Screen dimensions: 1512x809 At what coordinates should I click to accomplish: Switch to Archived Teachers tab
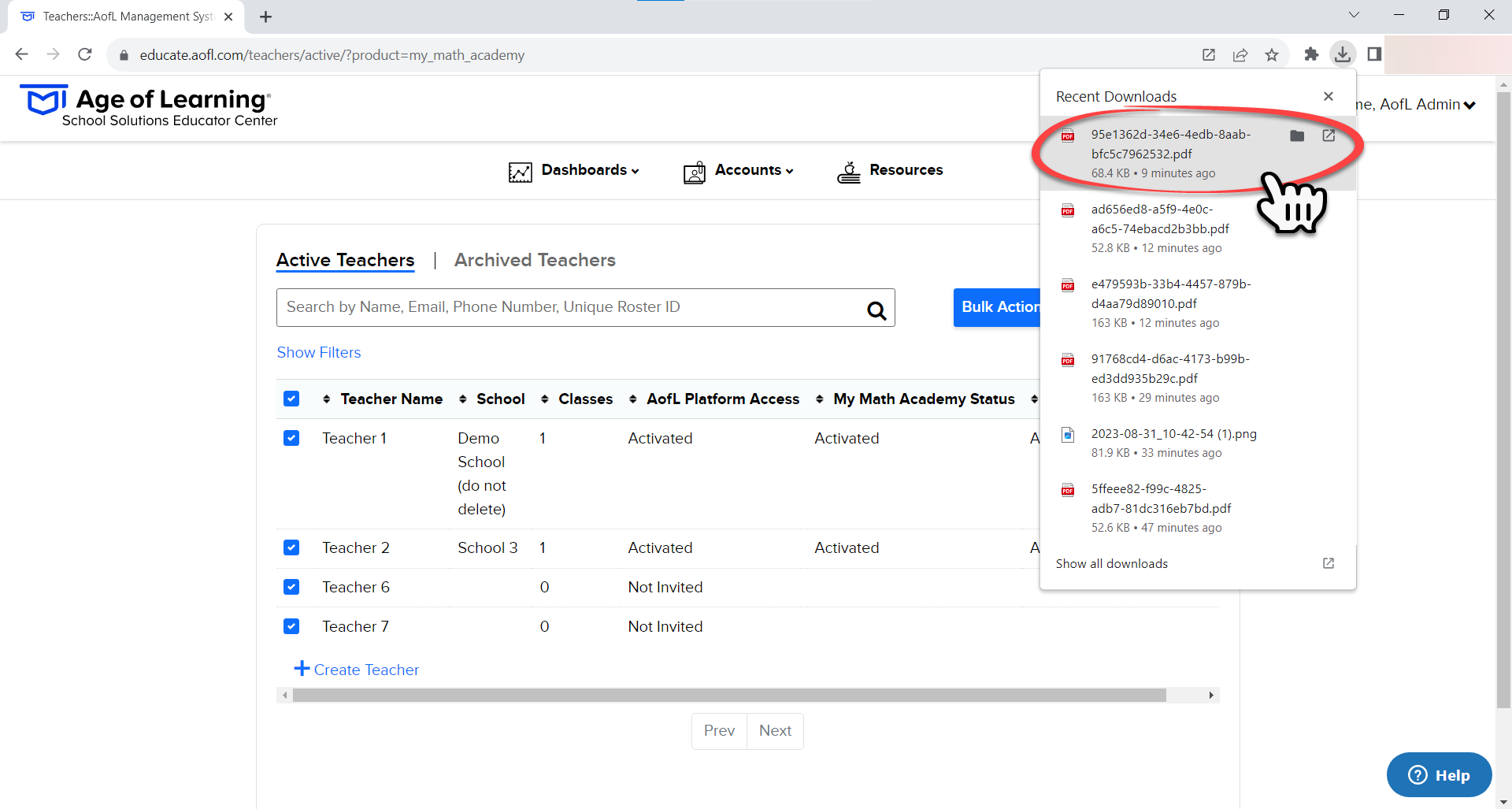tap(535, 260)
